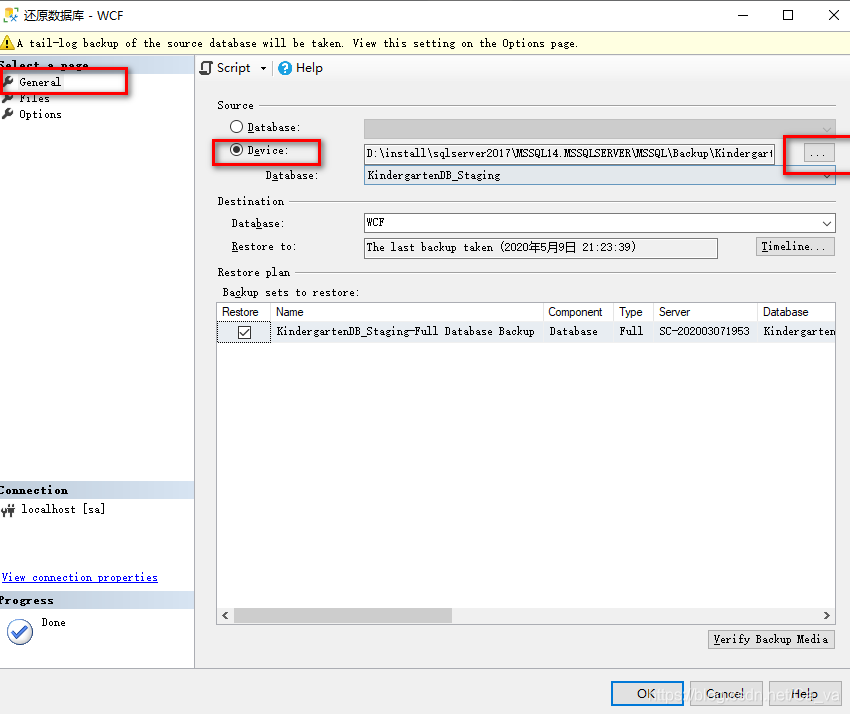Click the Name column header

[407, 312]
